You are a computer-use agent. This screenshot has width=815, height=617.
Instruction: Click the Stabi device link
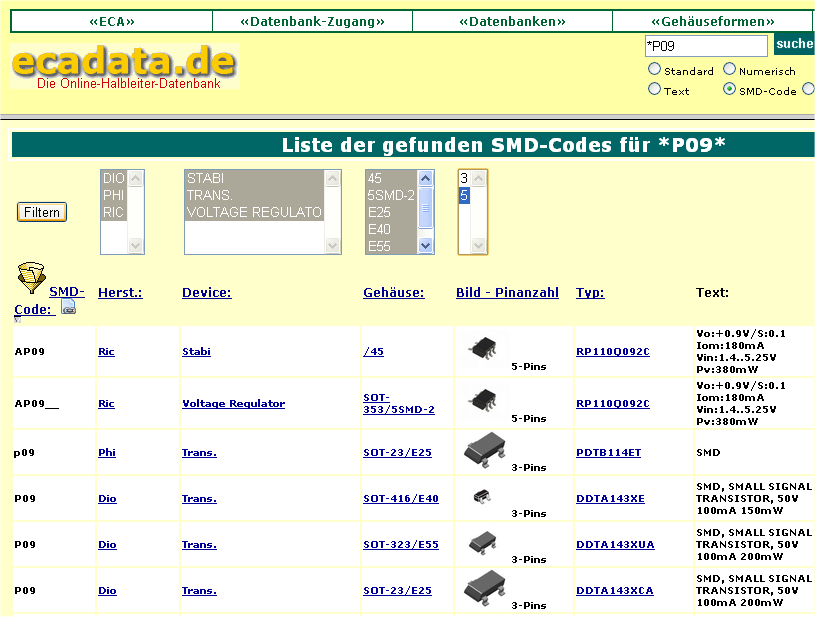pos(196,352)
